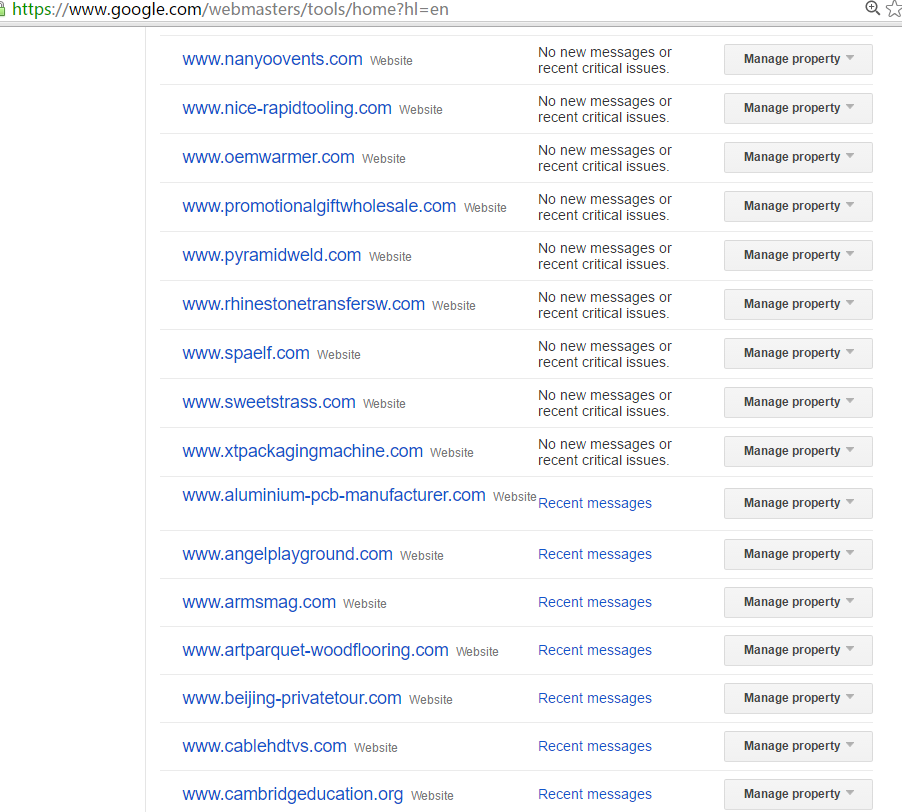Click the zoom magnifier icon in address bar

(x=873, y=8)
